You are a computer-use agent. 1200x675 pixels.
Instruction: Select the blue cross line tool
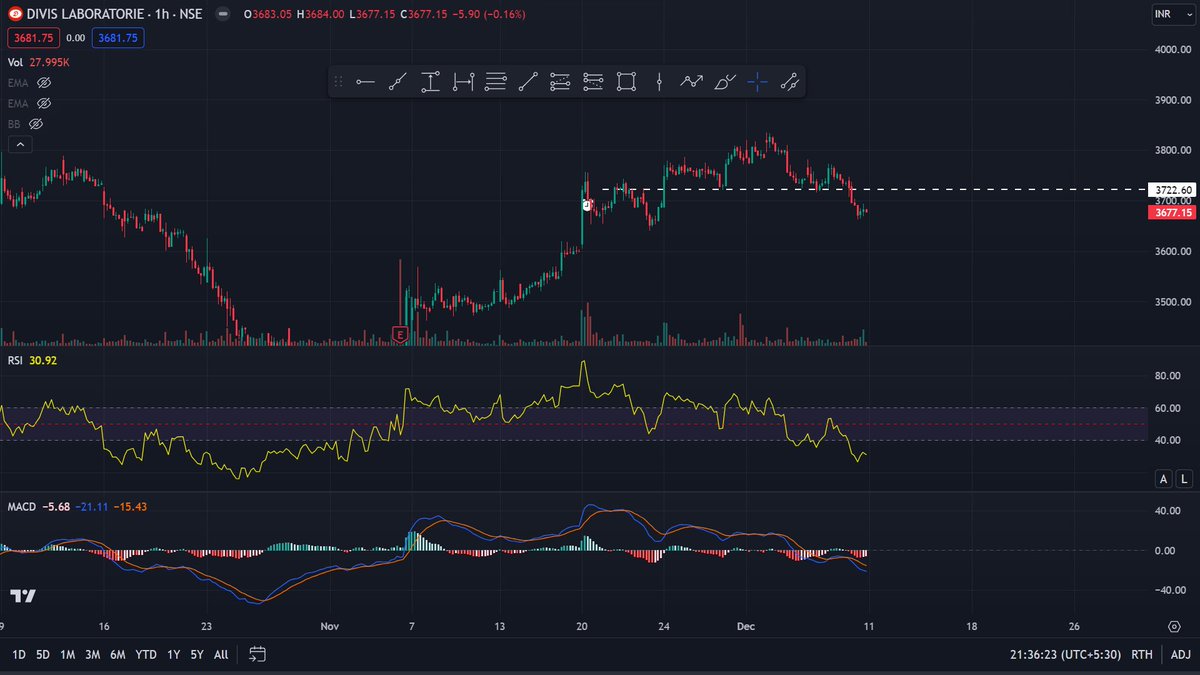tap(757, 82)
